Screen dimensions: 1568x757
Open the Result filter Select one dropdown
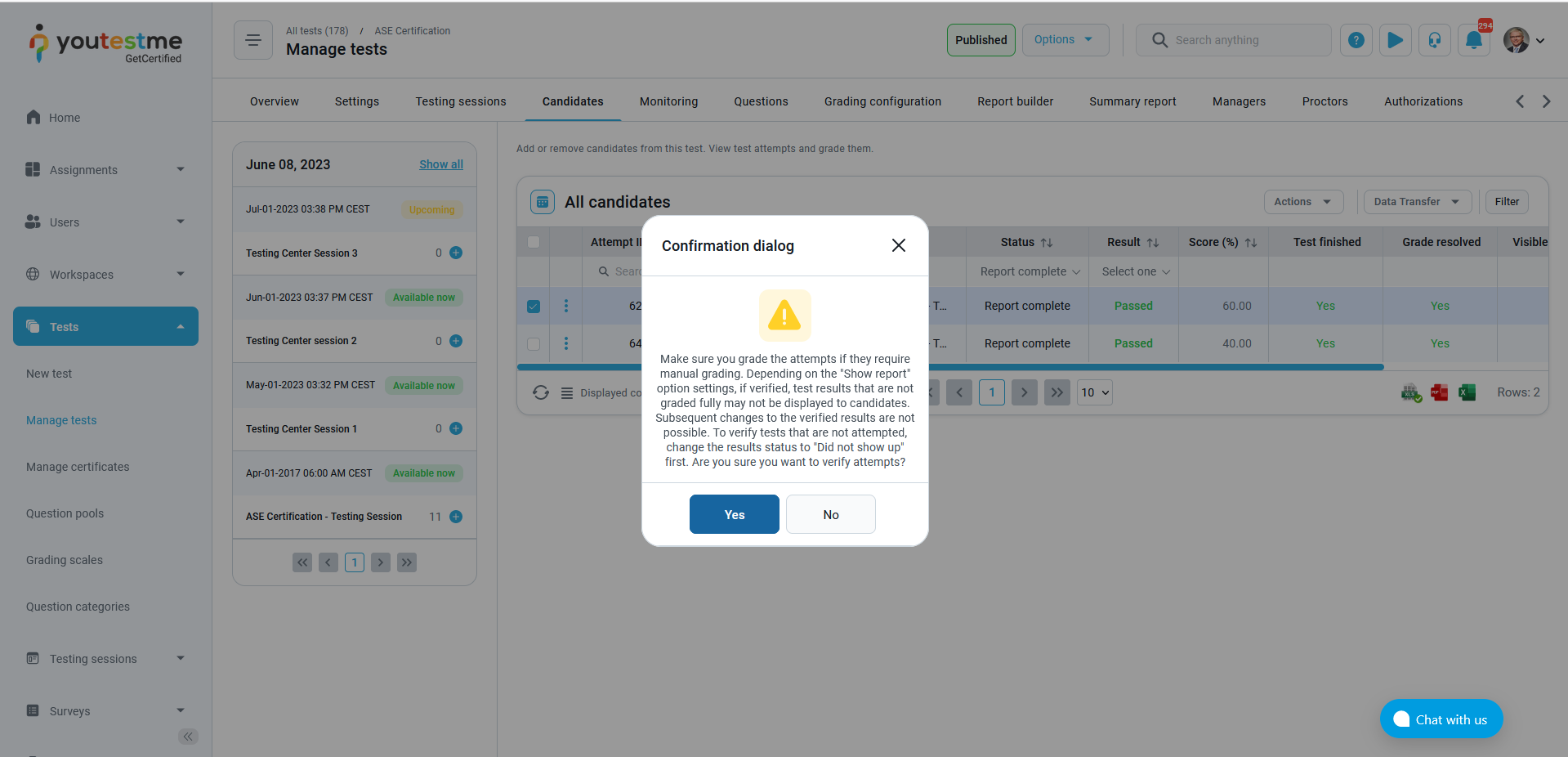[1133, 271]
